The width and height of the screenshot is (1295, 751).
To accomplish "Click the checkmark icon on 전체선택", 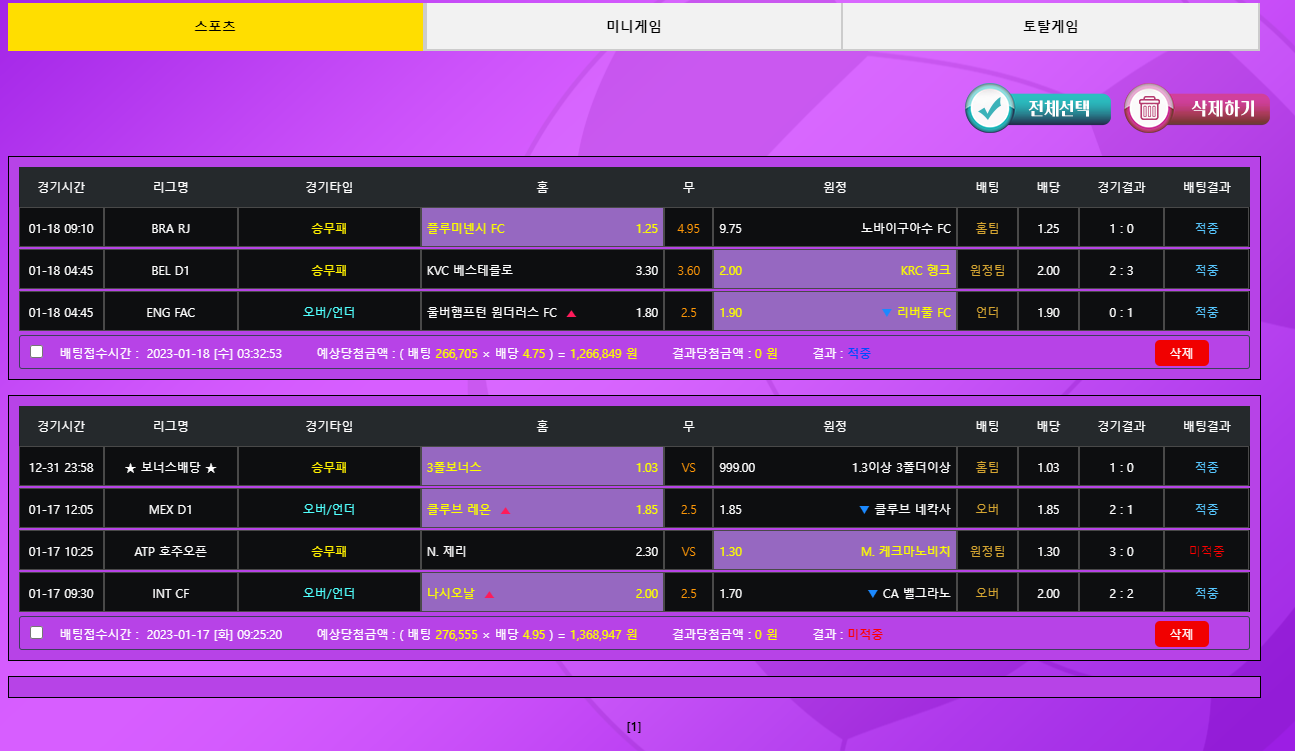I will point(990,109).
